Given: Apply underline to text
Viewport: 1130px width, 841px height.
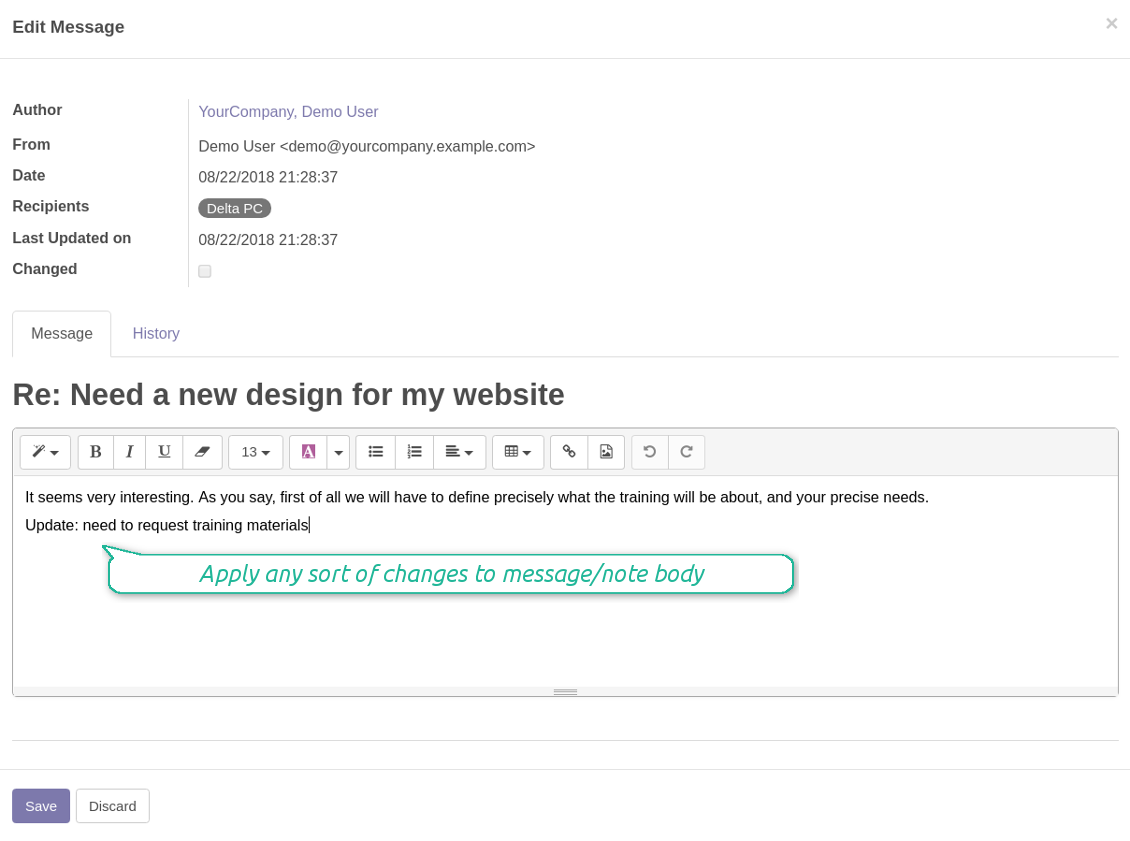Looking at the screenshot, I should click(x=164, y=452).
